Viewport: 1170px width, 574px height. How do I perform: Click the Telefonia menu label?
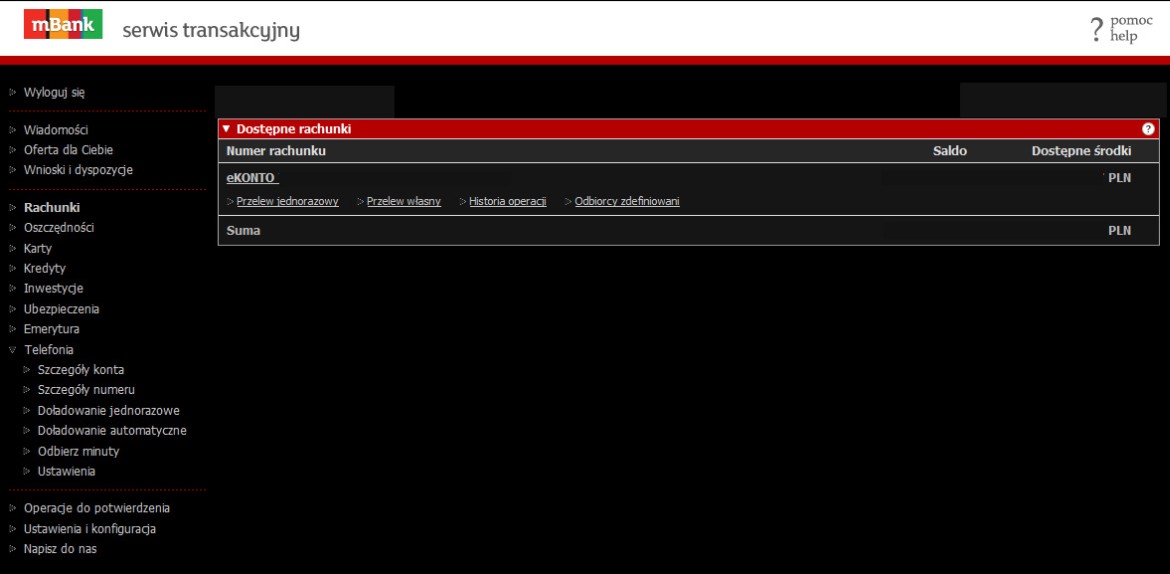click(x=49, y=349)
